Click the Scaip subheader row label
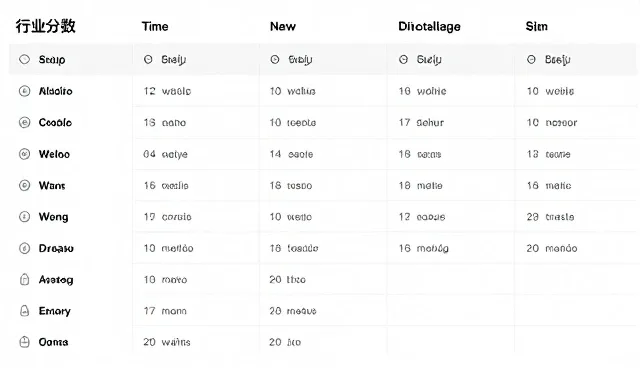640x368 pixels. (x=52, y=60)
